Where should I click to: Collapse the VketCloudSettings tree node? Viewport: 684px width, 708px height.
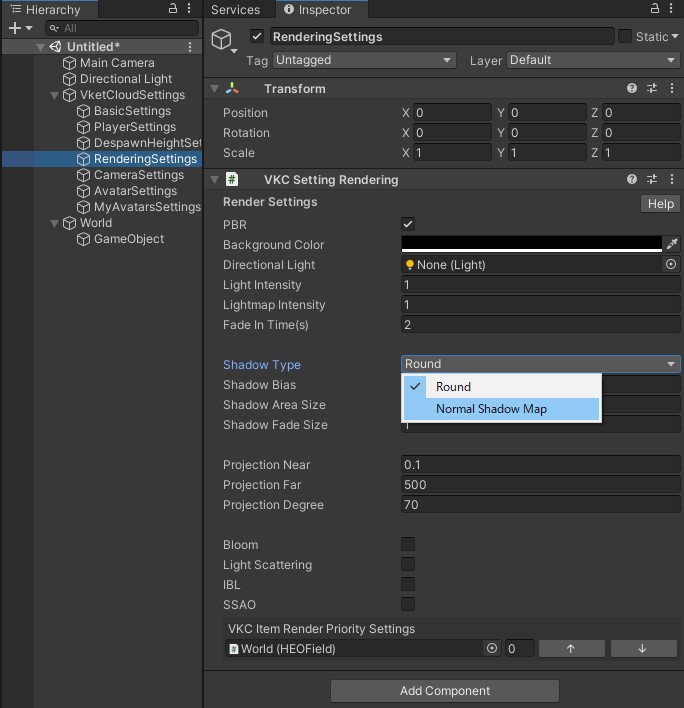(x=56, y=95)
